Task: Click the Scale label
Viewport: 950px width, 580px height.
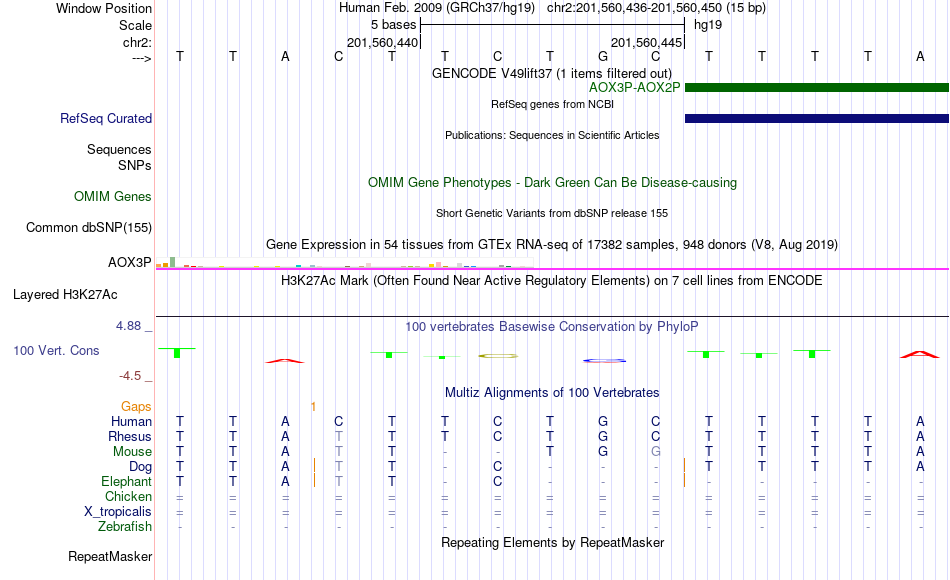Action: 135,25
